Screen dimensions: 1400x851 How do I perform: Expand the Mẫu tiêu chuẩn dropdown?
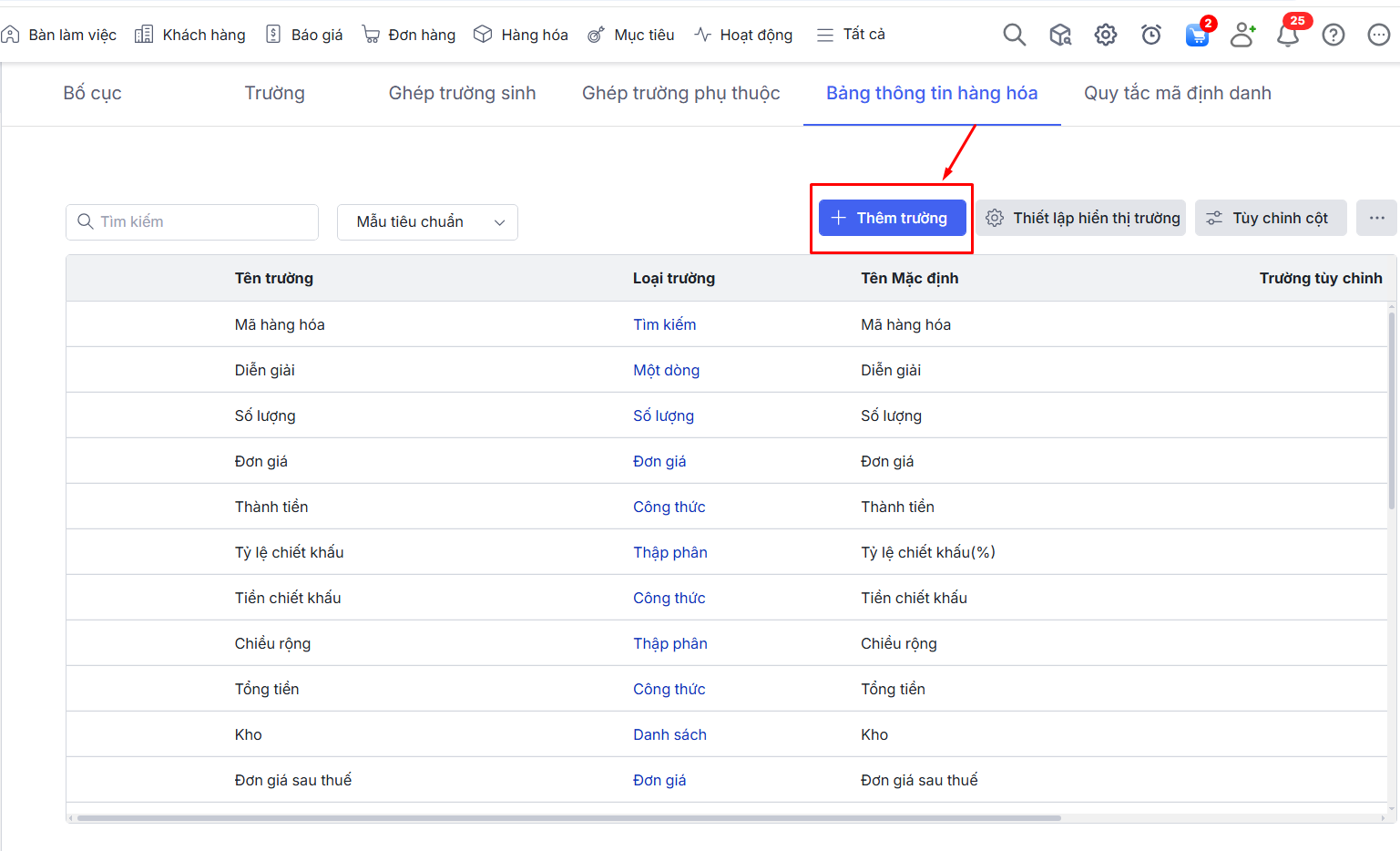coord(427,222)
